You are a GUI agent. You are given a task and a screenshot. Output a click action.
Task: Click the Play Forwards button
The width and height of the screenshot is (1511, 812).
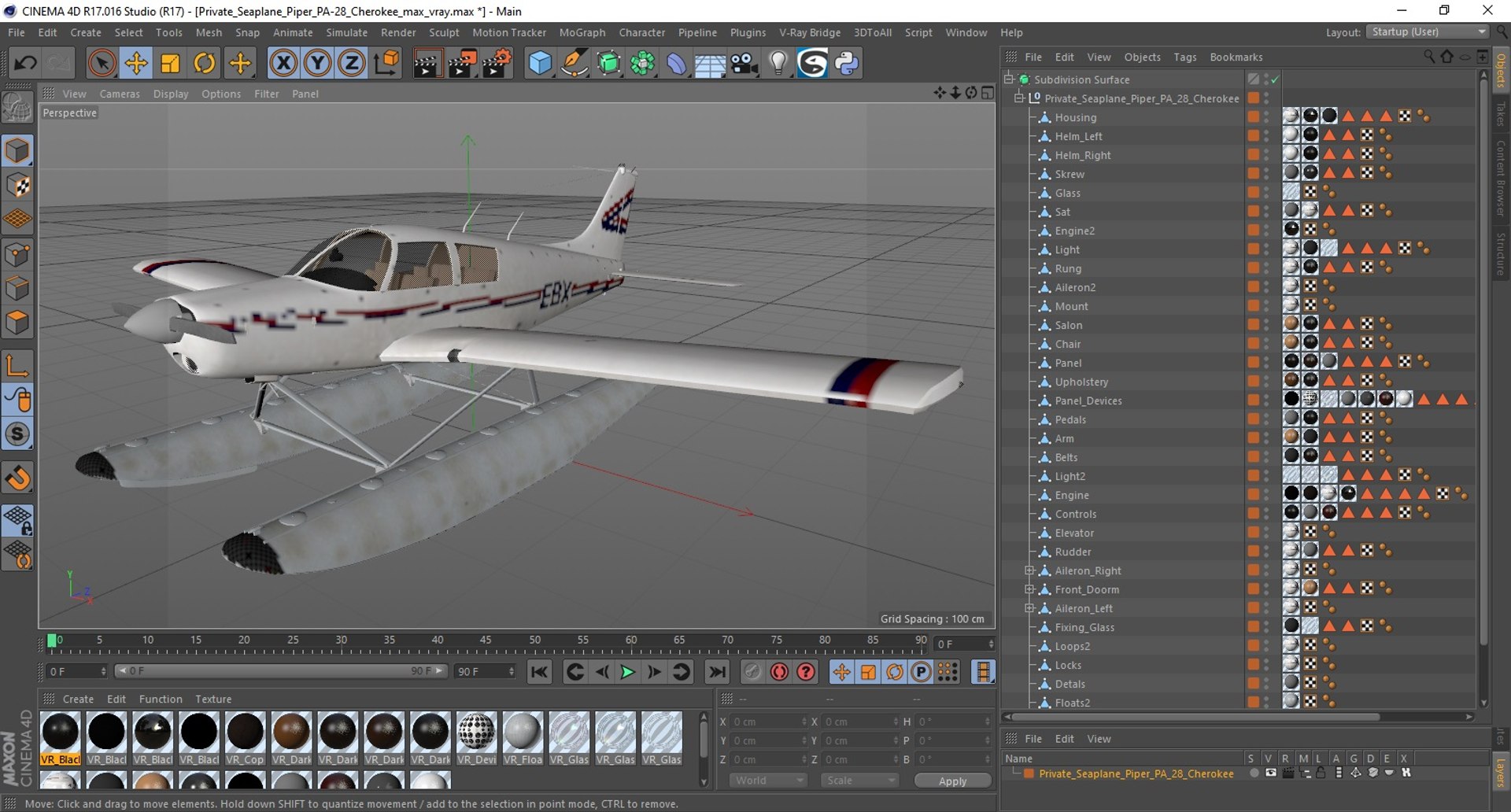pyautogui.click(x=627, y=672)
